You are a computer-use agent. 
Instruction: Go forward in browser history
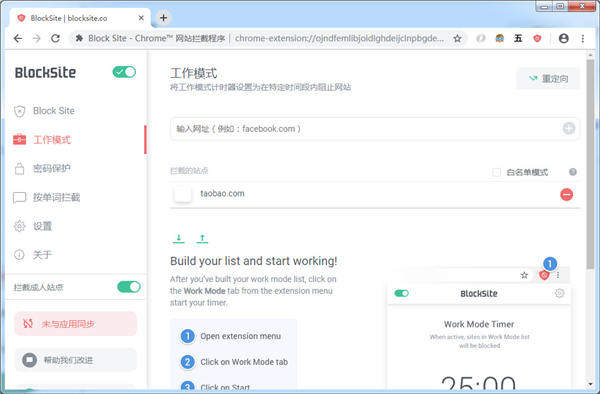36,38
